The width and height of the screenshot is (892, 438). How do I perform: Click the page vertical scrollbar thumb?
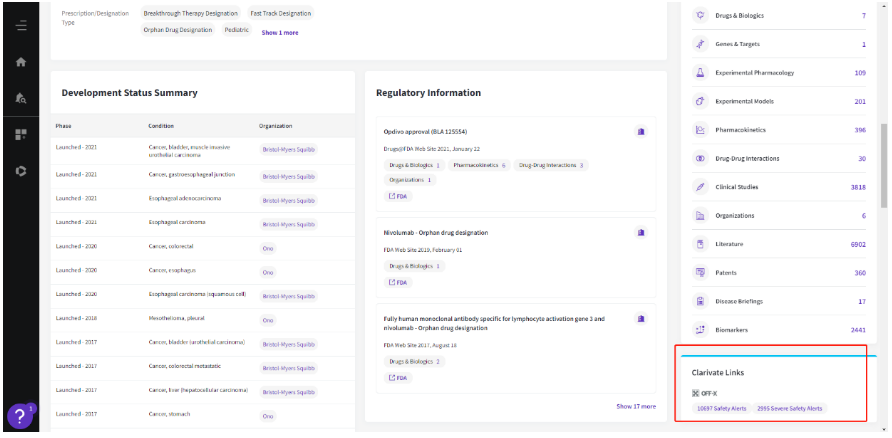[x=883, y=165]
